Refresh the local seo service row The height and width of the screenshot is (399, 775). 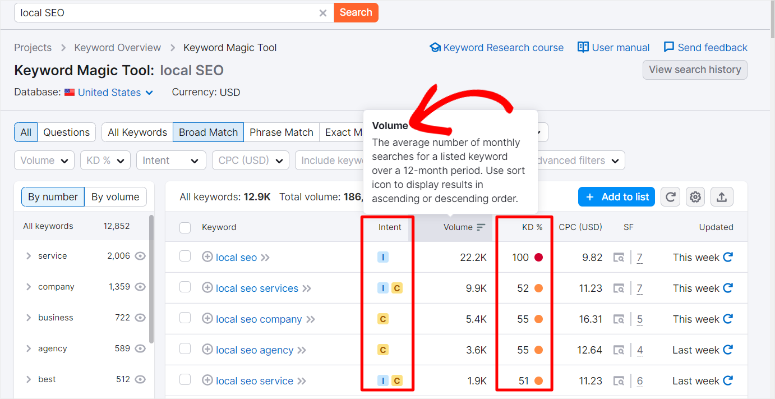click(x=728, y=381)
